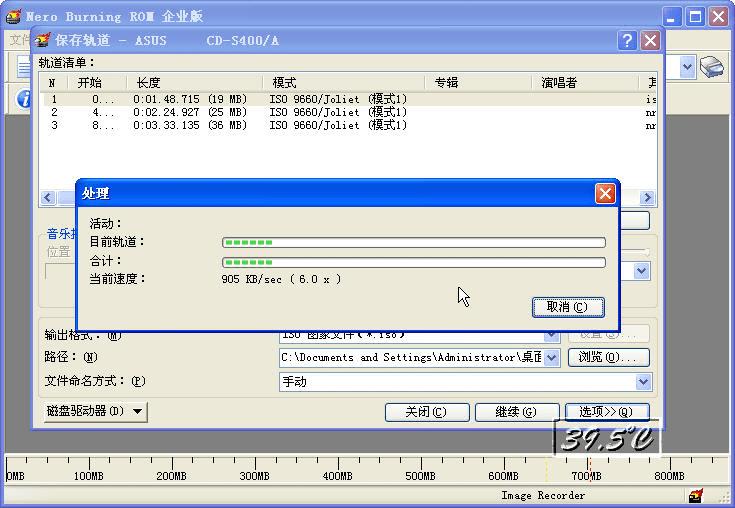Click the Browse (浏览) button
Viewport: 735px width, 508px height.
[x=608, y=358]
